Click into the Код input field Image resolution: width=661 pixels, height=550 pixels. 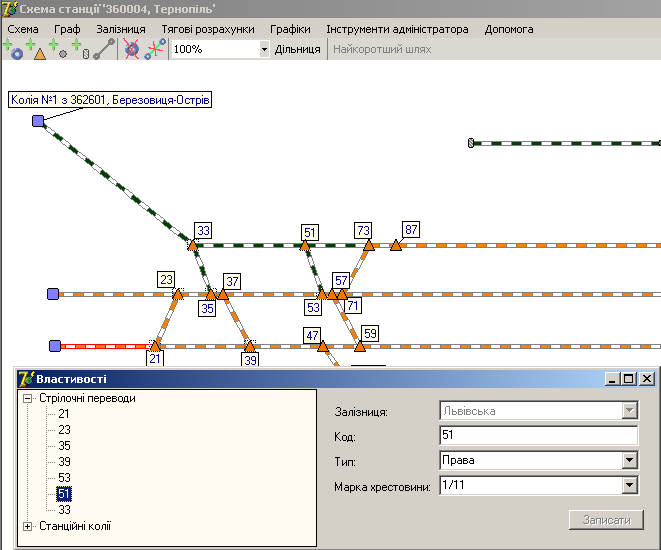click(x=538, y=436)
